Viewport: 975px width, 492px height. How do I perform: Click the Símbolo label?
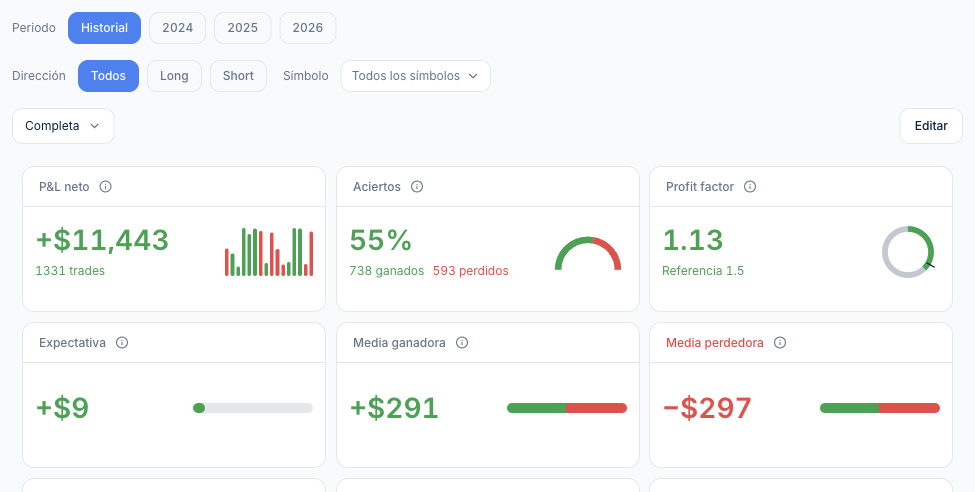click(305, 76)
